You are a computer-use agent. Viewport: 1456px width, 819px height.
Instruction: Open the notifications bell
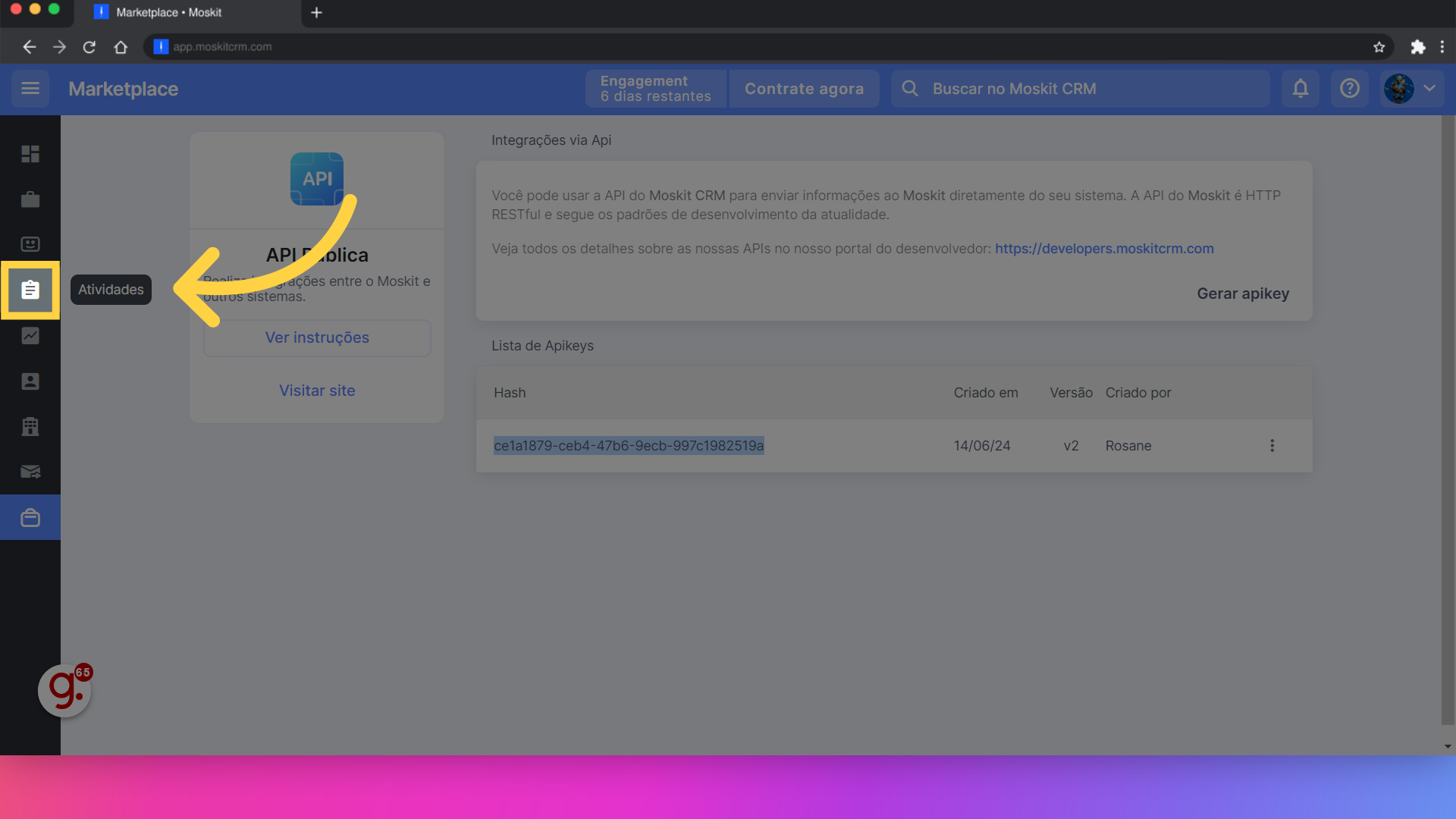(1301, 89)
